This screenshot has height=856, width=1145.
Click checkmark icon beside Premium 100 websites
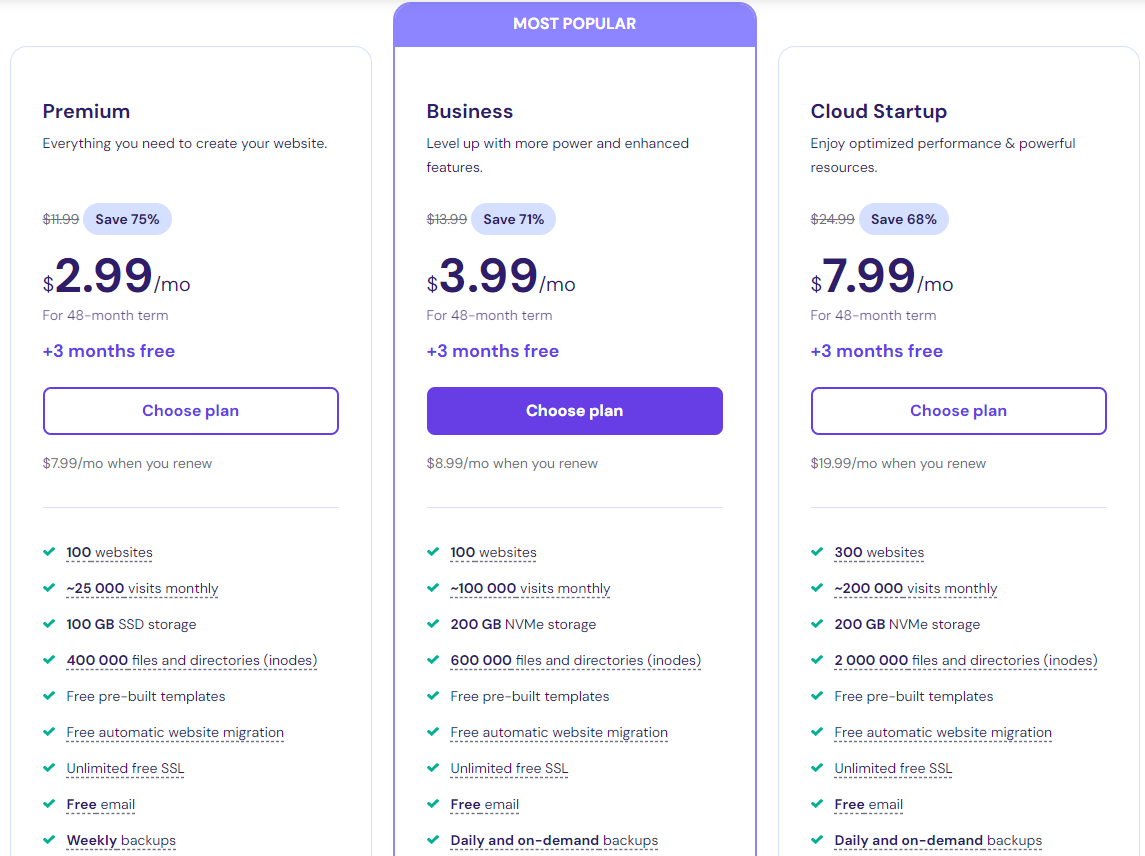pyautogui.click(x=49, y=552)
